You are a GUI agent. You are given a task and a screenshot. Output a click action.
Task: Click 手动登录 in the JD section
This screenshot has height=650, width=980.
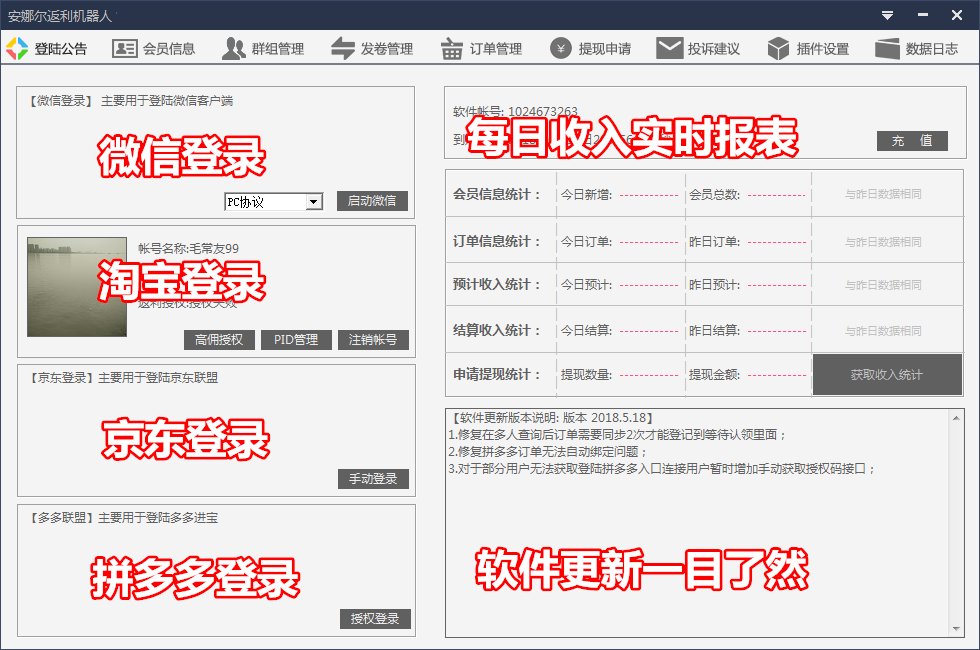pos(373,479)
